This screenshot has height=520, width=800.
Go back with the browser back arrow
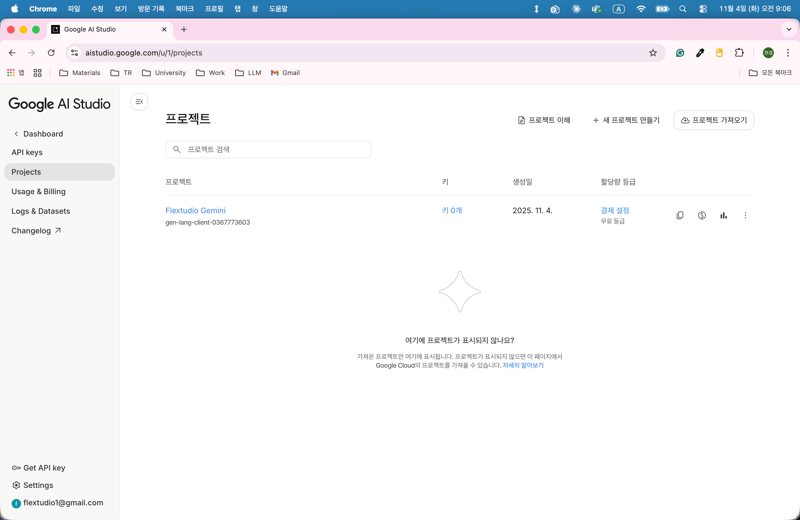[x=12, y=53]
